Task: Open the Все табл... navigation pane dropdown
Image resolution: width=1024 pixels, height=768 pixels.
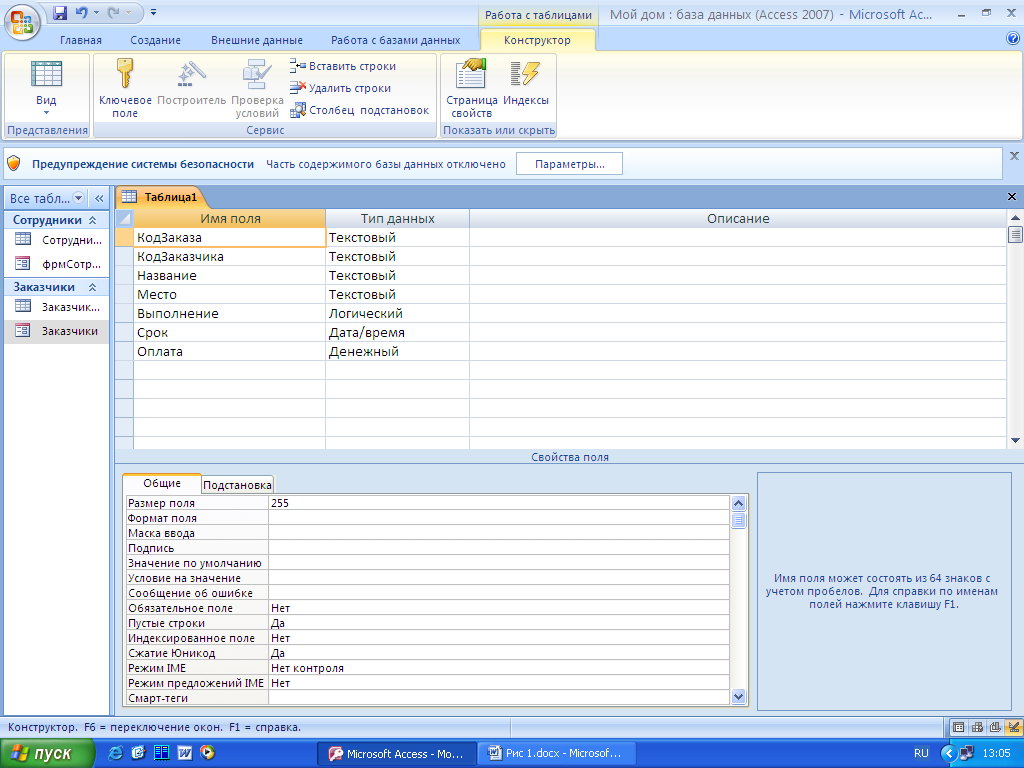Action: 78,198
